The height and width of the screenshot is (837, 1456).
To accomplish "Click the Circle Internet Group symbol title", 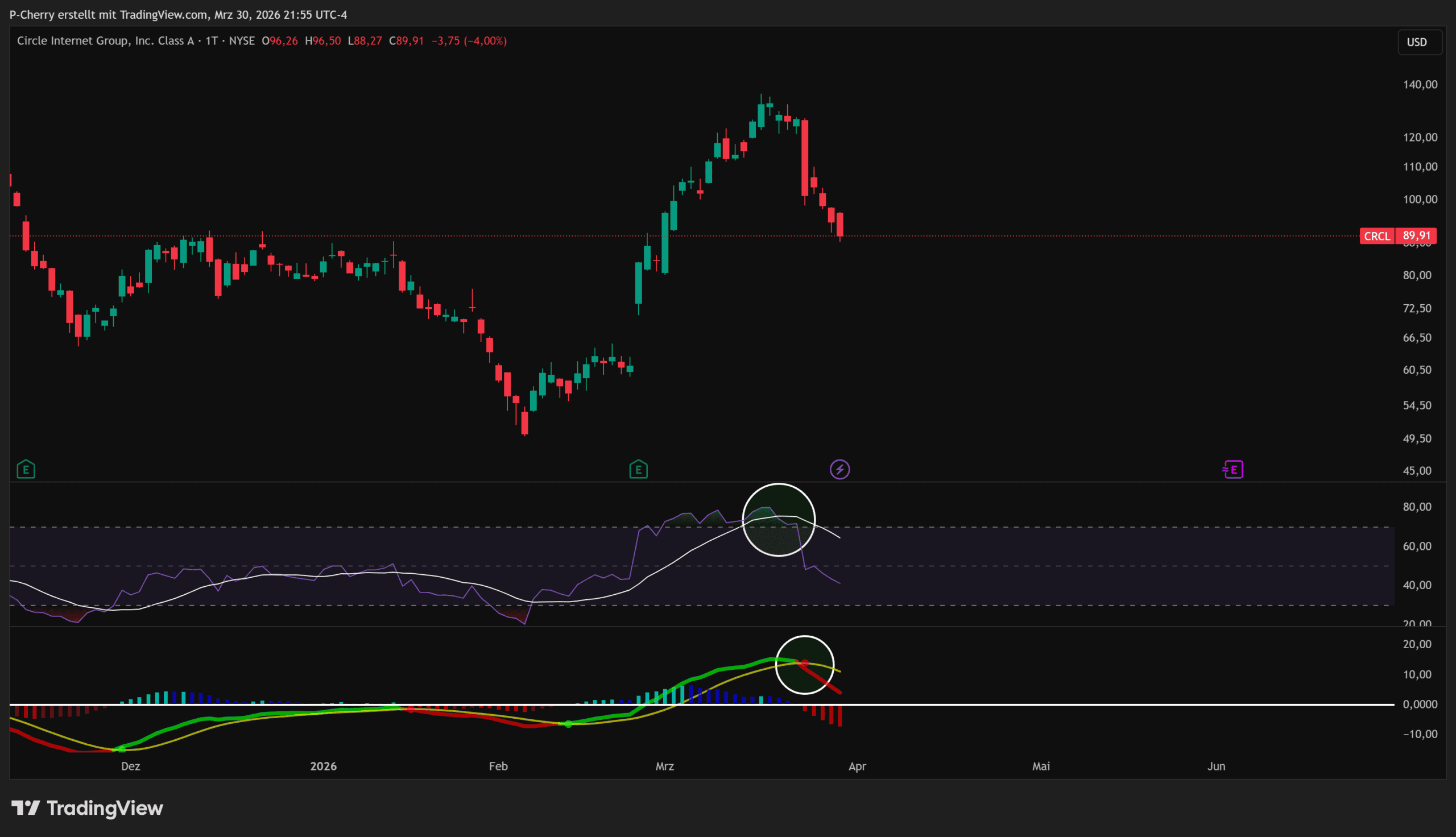I will [x=105, y=41].
